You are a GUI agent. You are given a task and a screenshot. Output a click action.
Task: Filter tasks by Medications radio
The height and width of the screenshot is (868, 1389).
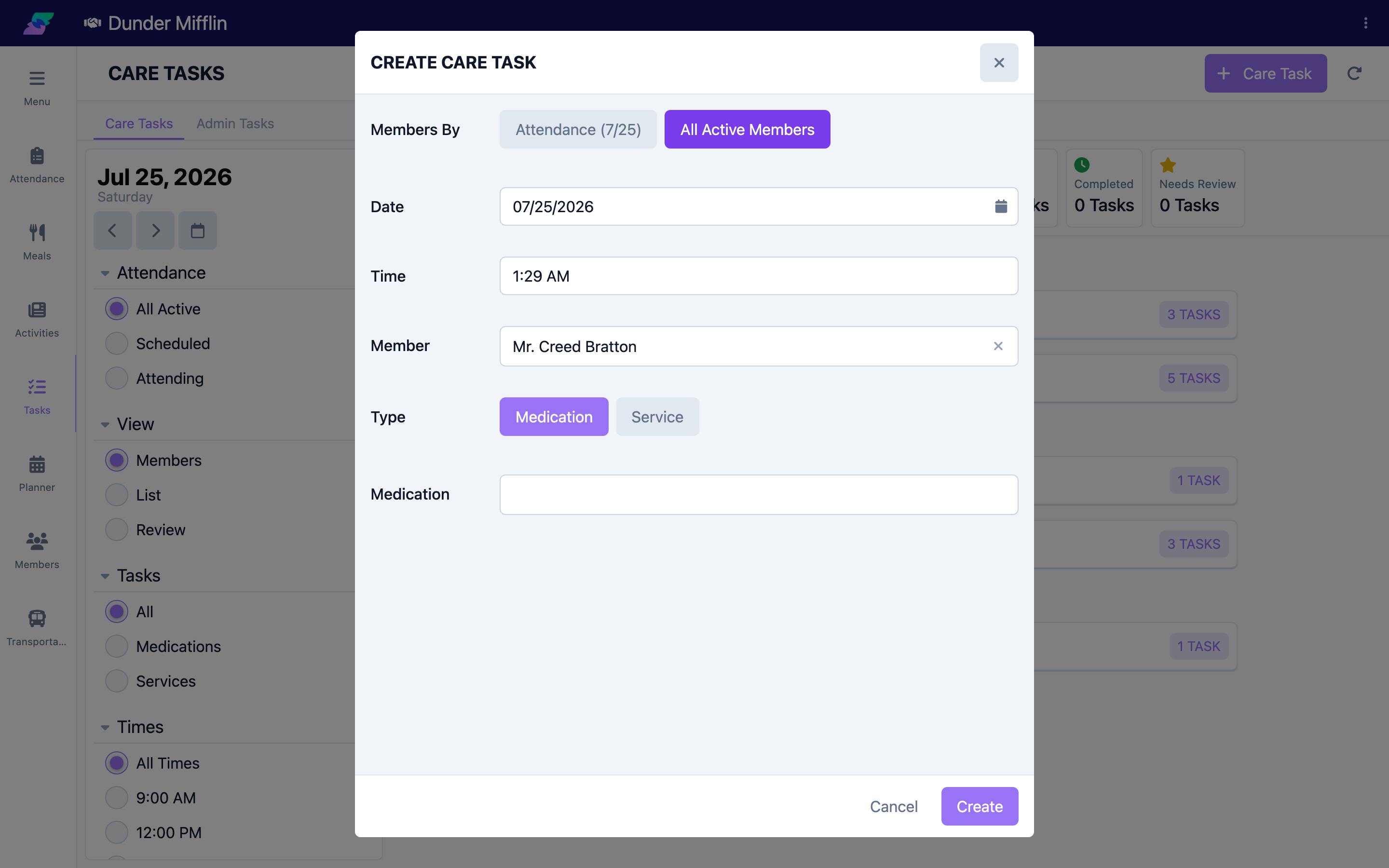click(x=117, y=646)
